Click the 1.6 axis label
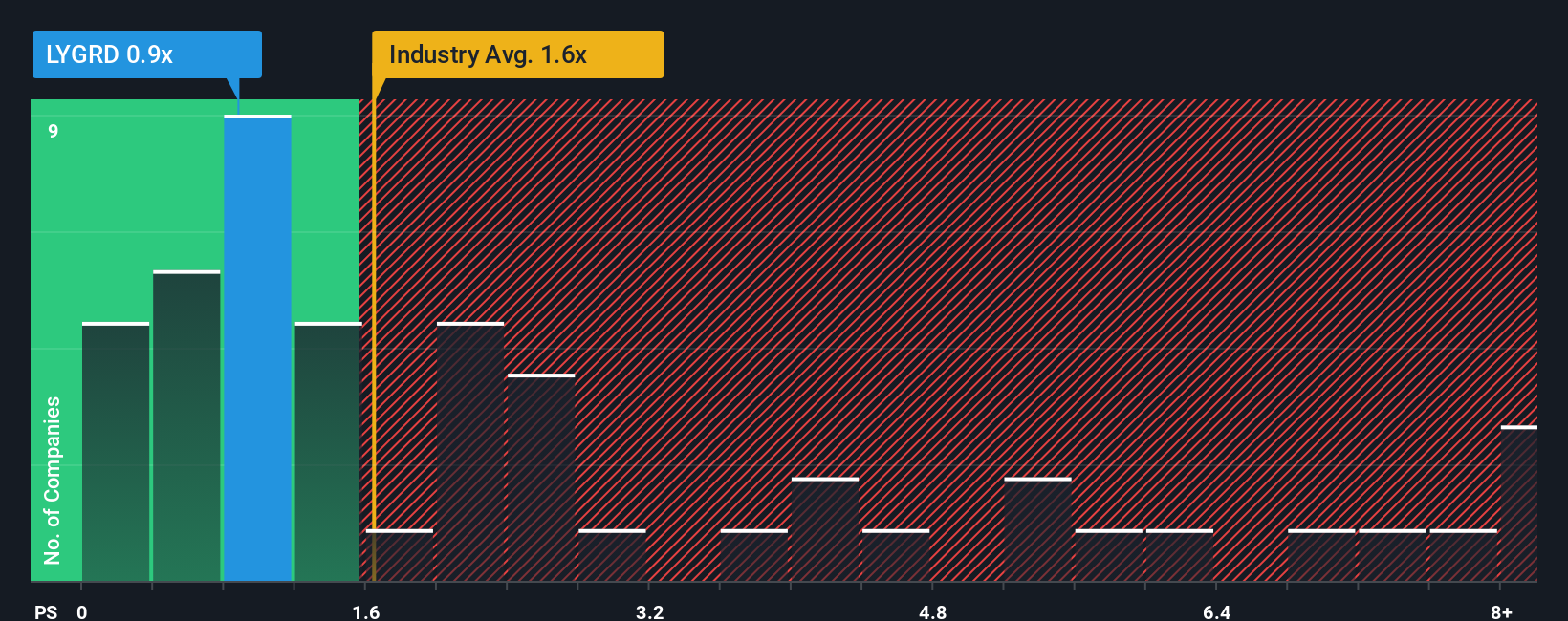The image size is (1568, 621). click(x=366, y=611)
